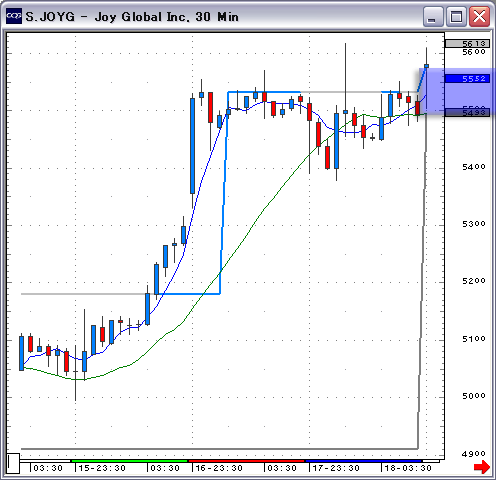Click the green session bar on time axis

point(129,461)
